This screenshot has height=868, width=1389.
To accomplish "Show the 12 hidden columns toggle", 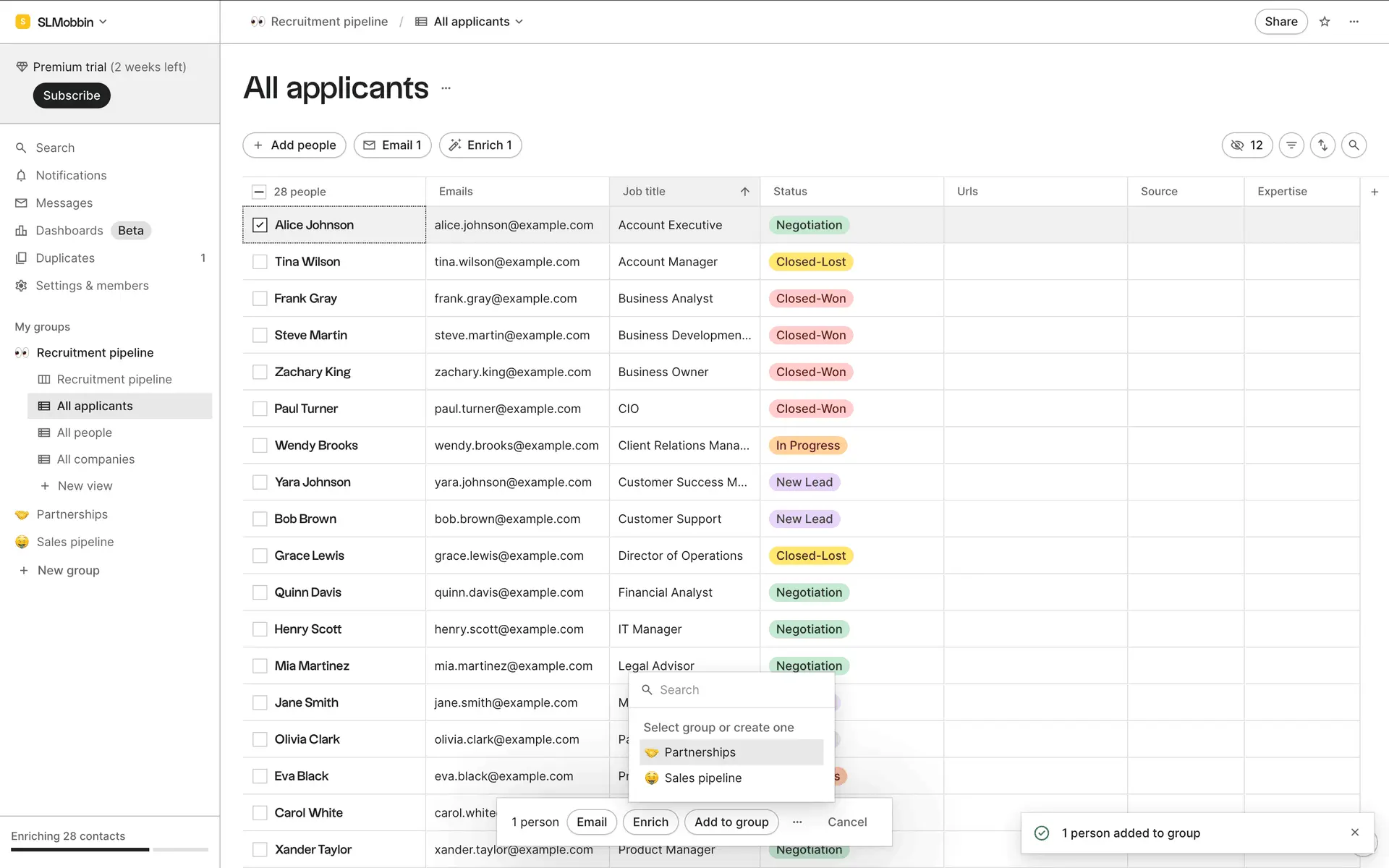I will (x=1246, y=145).
